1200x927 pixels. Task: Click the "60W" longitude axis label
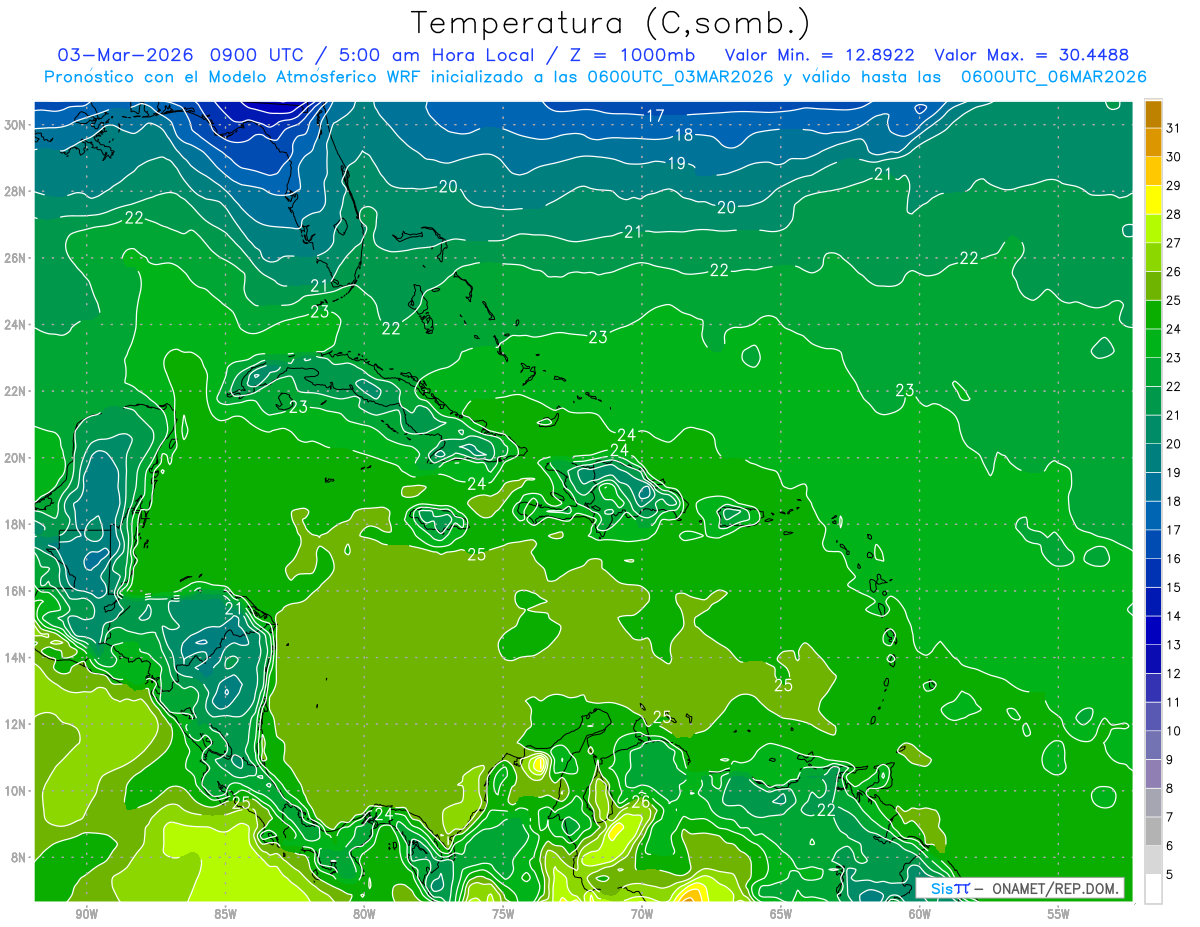(920, 914)
